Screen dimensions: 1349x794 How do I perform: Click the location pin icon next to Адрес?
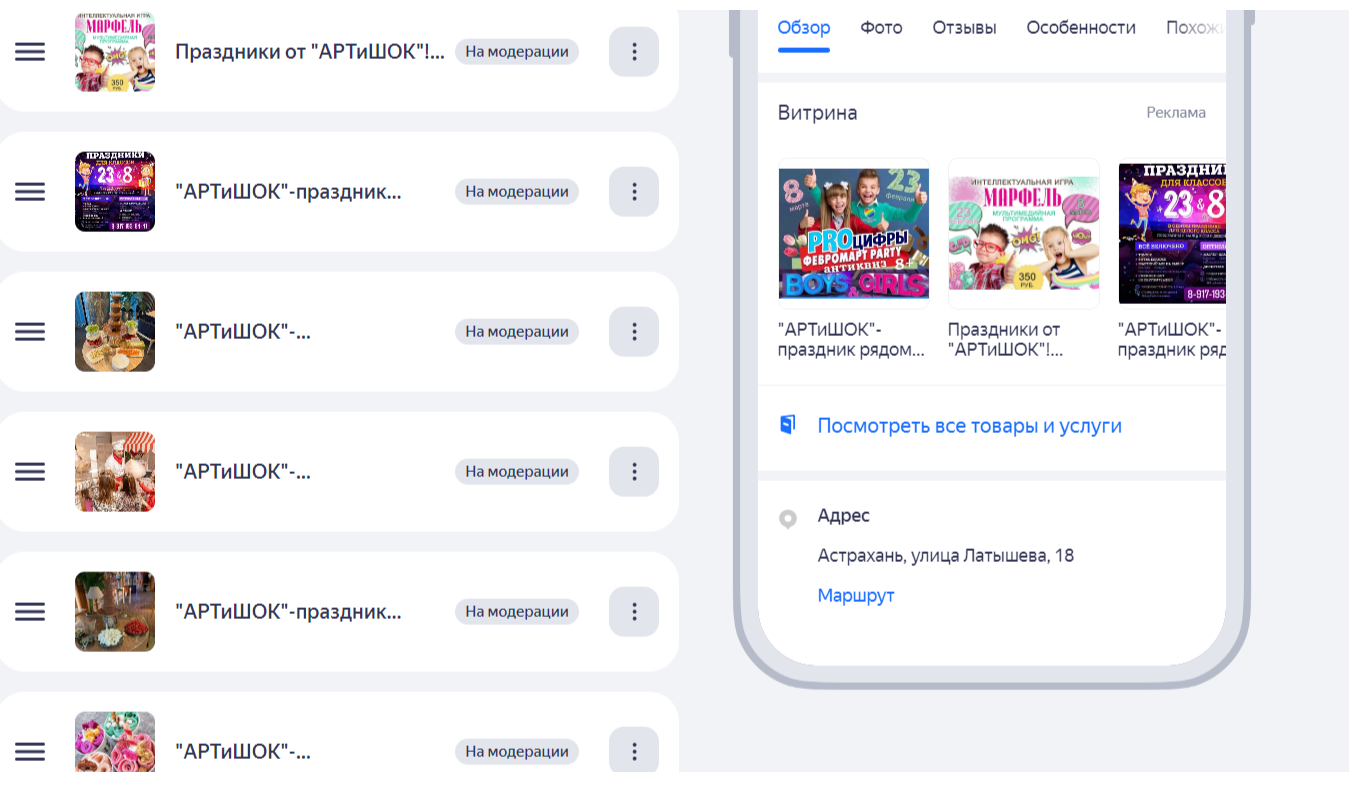pyautogui.click(x=788, y=519)
